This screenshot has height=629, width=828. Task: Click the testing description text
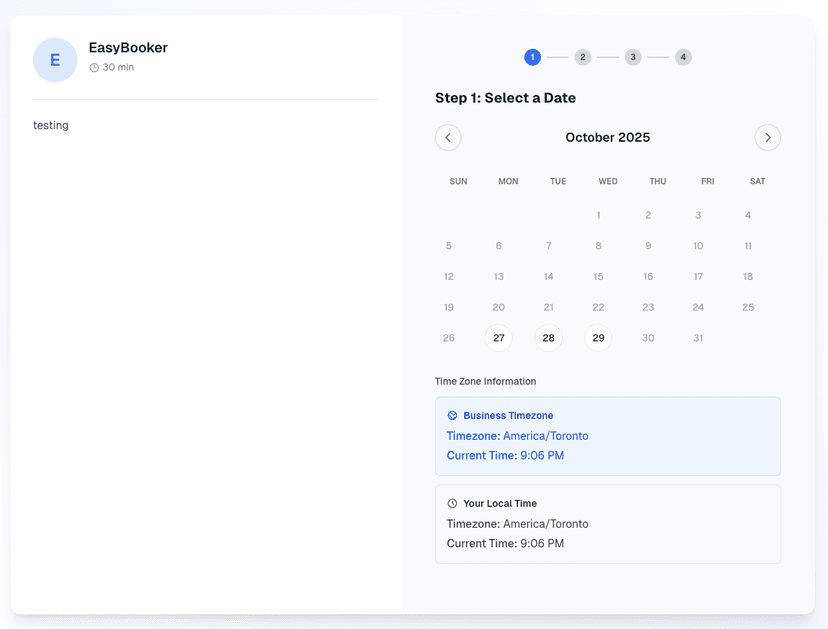(x=51, y=125)
